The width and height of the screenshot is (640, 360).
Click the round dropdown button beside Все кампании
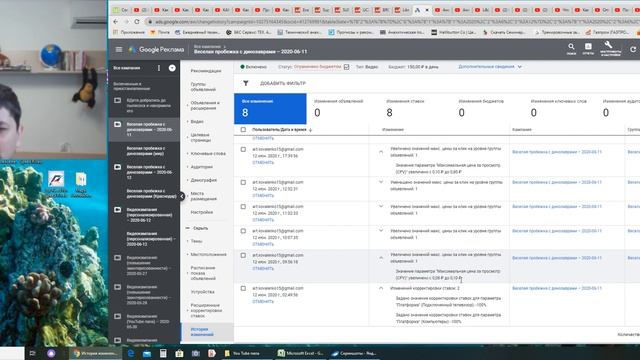(x=172, y=68)
